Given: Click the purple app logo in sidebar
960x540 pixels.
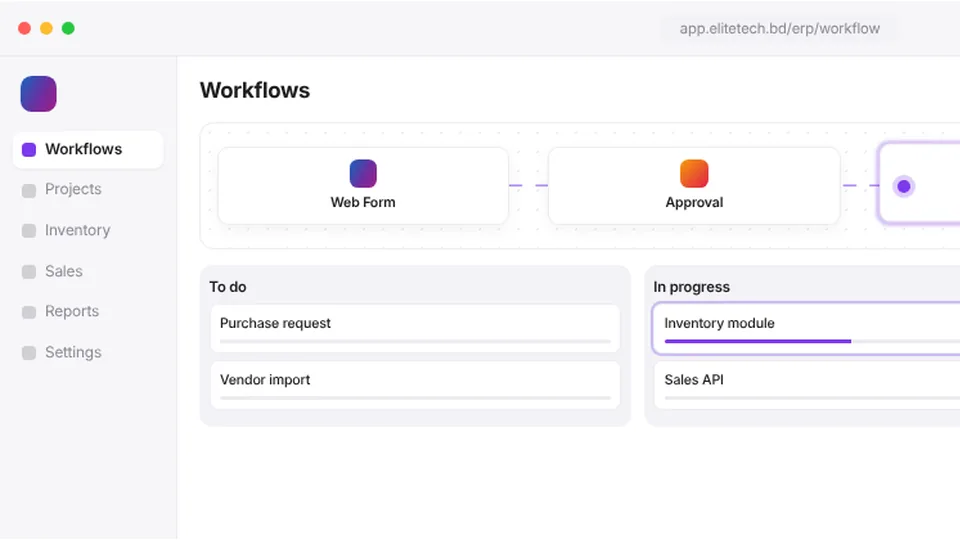Looking at the screenshot, I should tap(39, 94).
